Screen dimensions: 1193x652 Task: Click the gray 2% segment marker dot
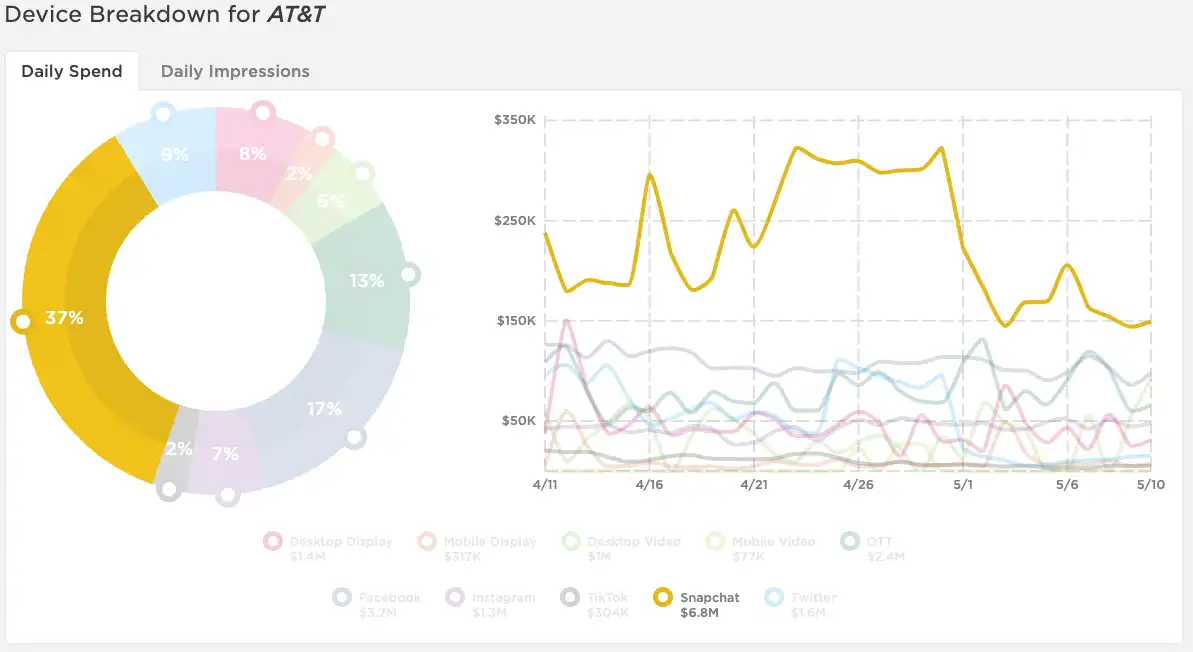[x=169, y=489]
